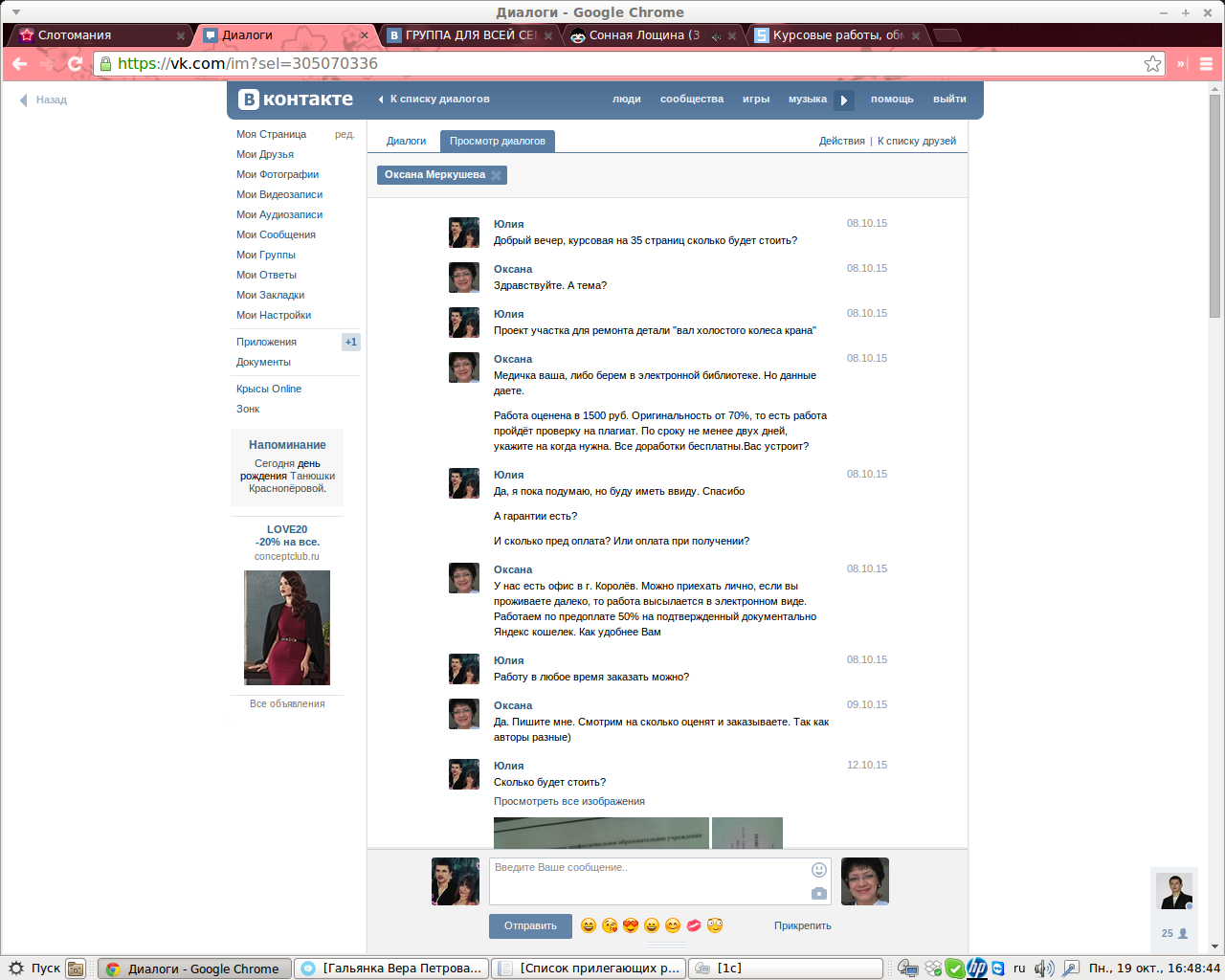This screenshot has width=1225, height=980.
Task: Click the smiley emoji picker in message field
Action: pos(818,870)
